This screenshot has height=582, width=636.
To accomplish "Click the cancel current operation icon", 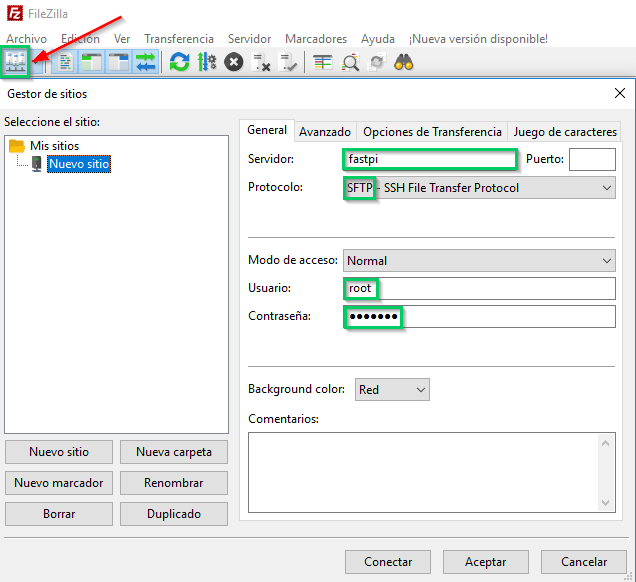I will (x=234, y=62).
